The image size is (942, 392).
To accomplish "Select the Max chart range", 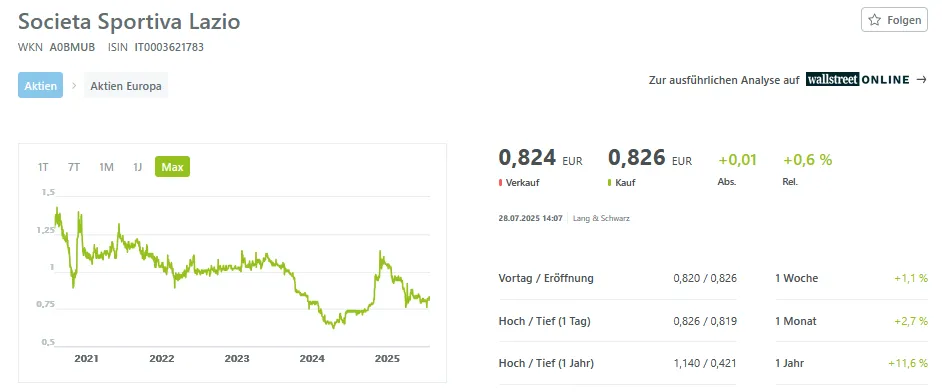I will coord(172,167).
